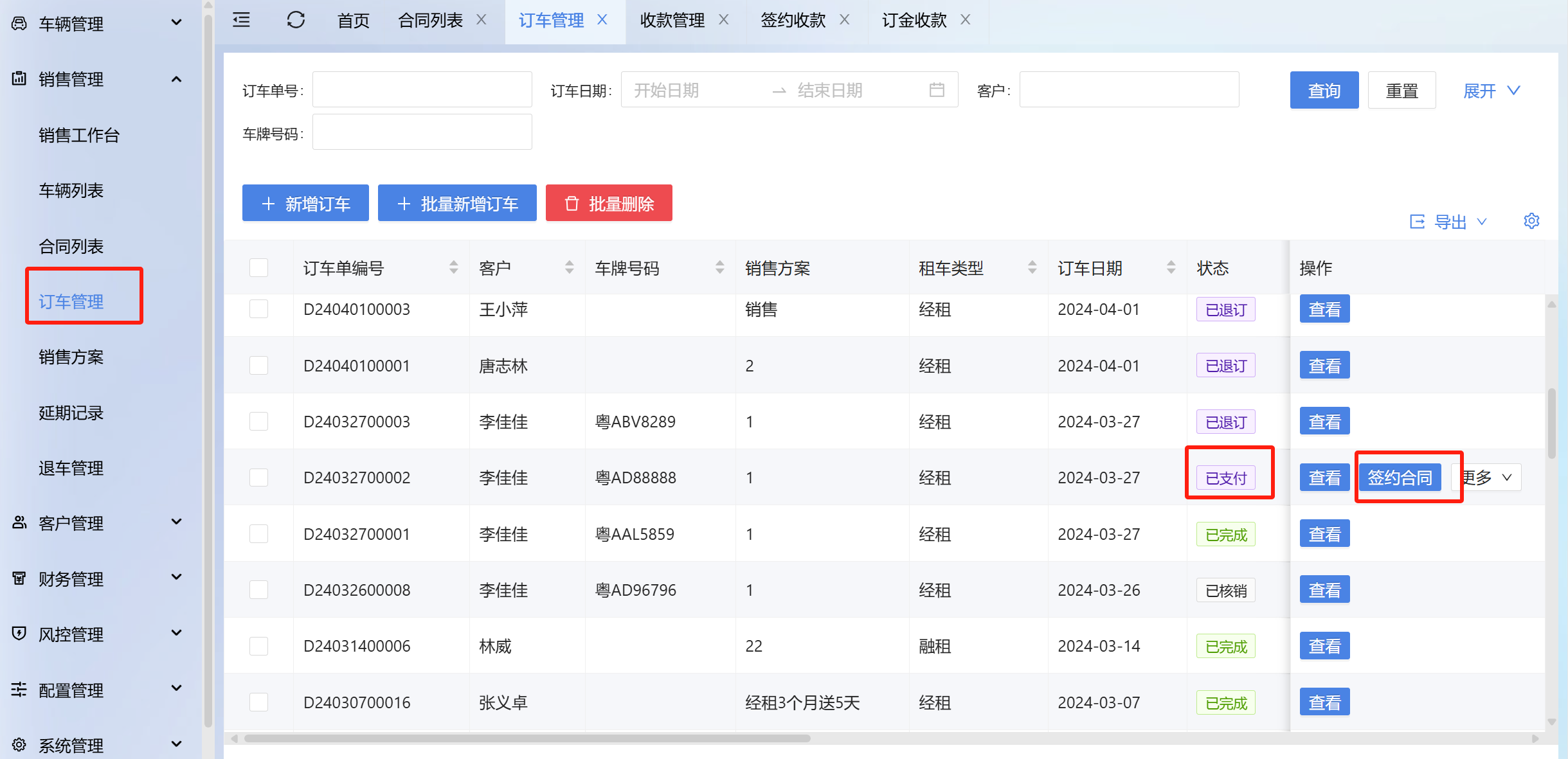
Task: Click the 订车单号 input field
Action: coord(422,90)
